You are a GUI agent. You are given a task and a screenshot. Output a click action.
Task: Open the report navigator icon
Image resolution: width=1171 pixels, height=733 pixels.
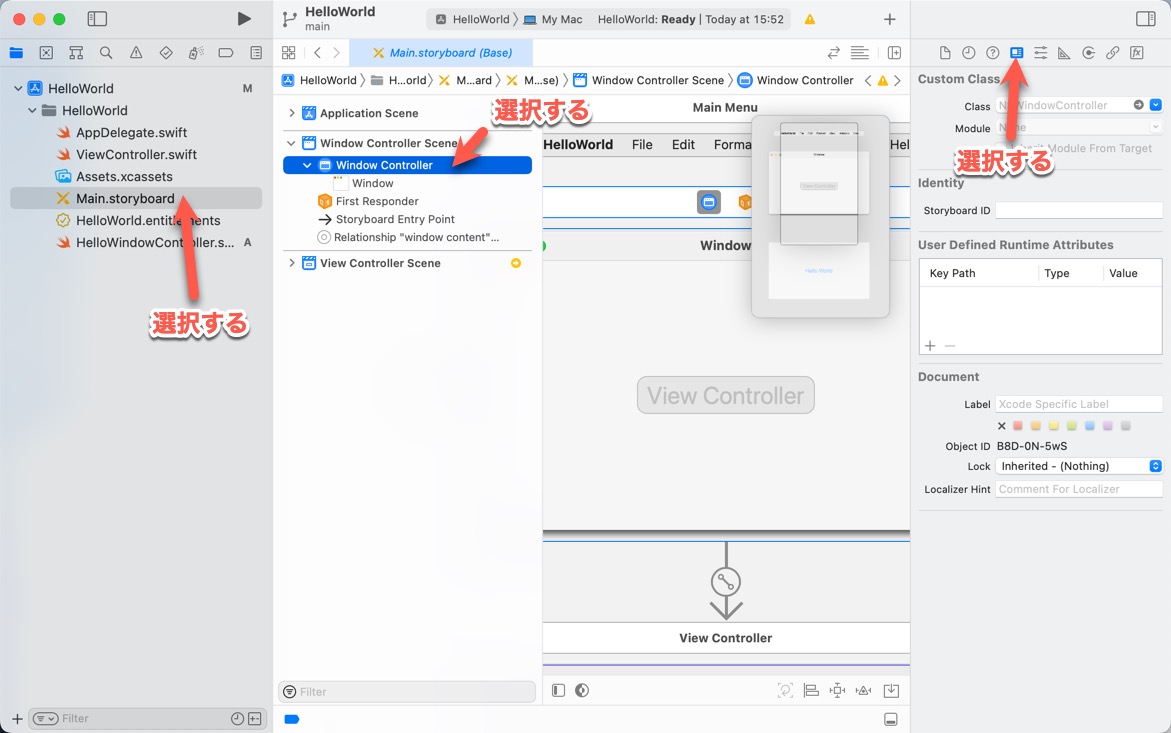coord(256,52)
